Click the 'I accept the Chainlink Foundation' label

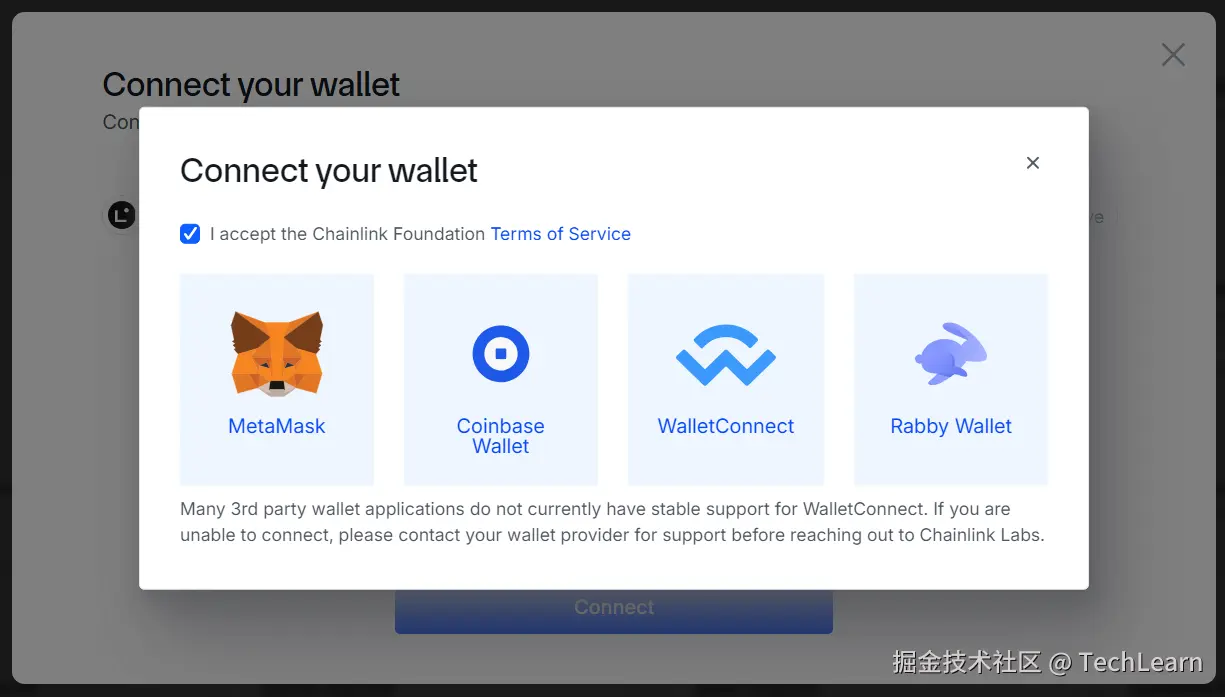point(348,234)
